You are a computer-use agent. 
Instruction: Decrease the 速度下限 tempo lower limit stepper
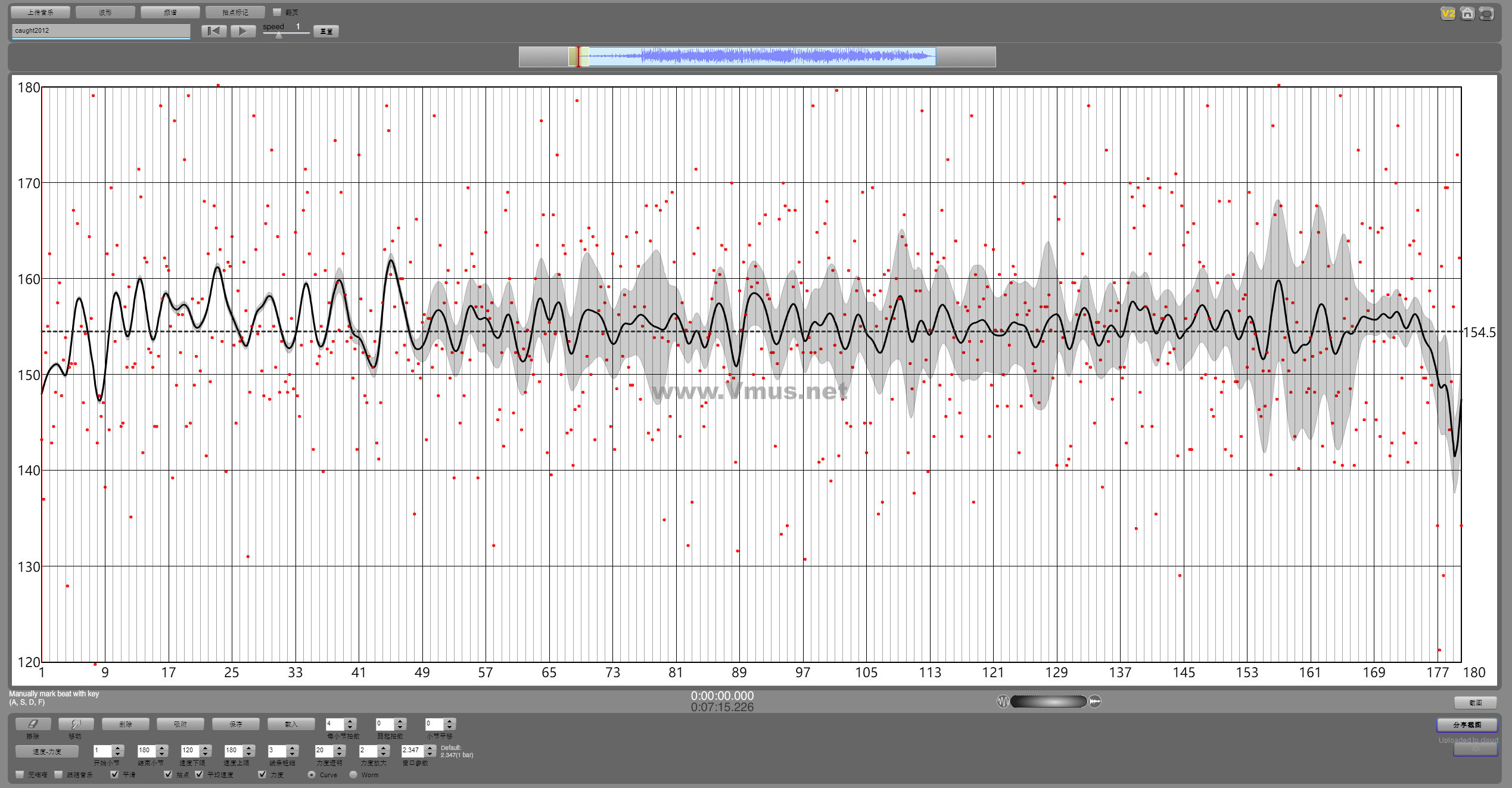[x=206, y=754]
